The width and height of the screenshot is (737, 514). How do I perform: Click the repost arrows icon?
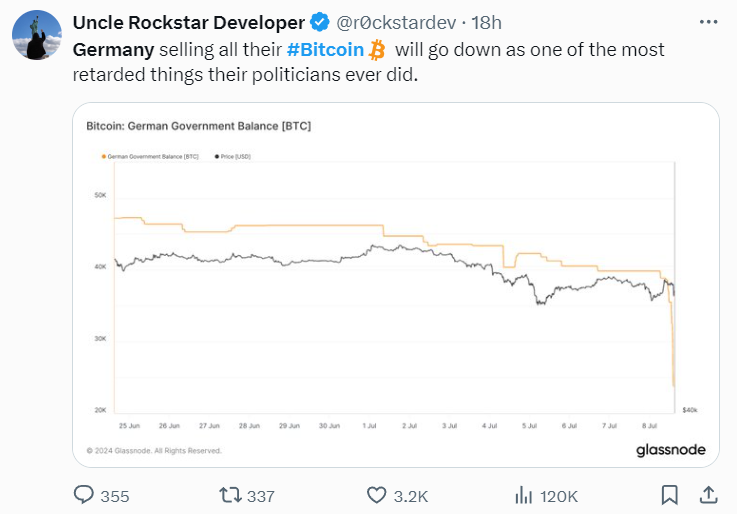click(x=230, y=495)
